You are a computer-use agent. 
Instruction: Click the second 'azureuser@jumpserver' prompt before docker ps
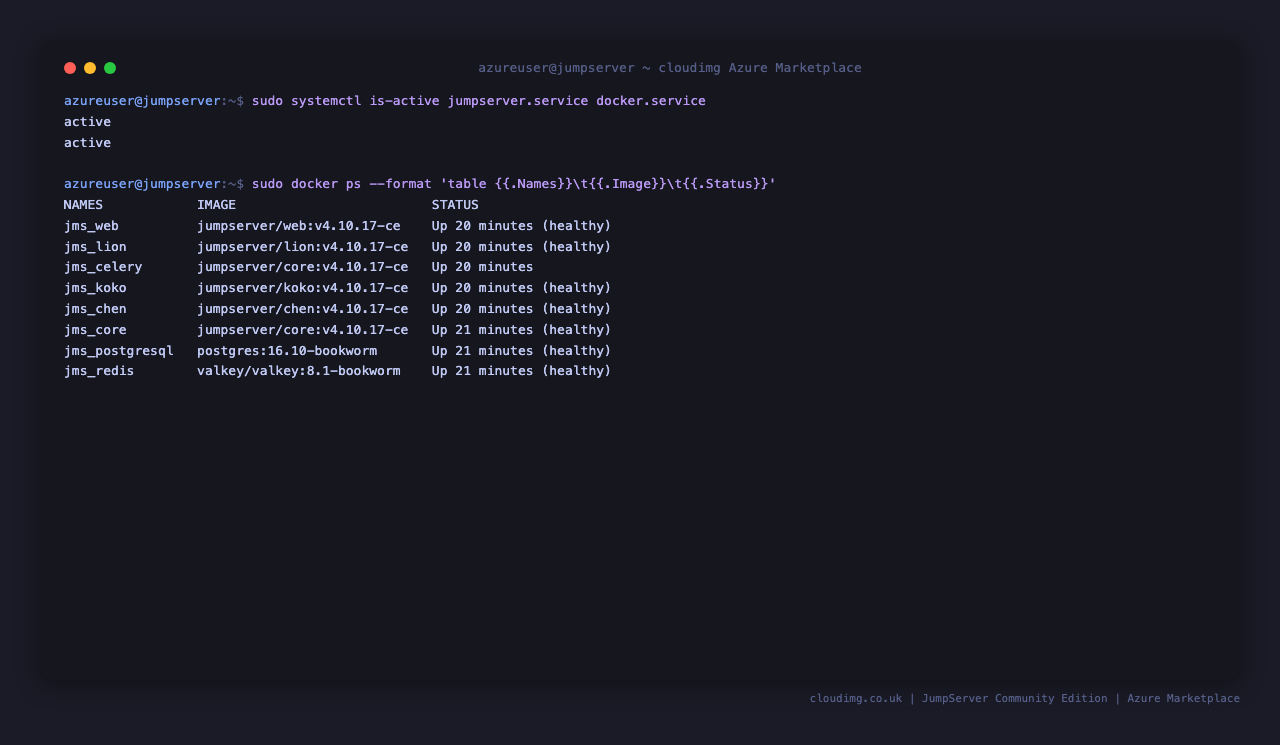coord(142,184)
